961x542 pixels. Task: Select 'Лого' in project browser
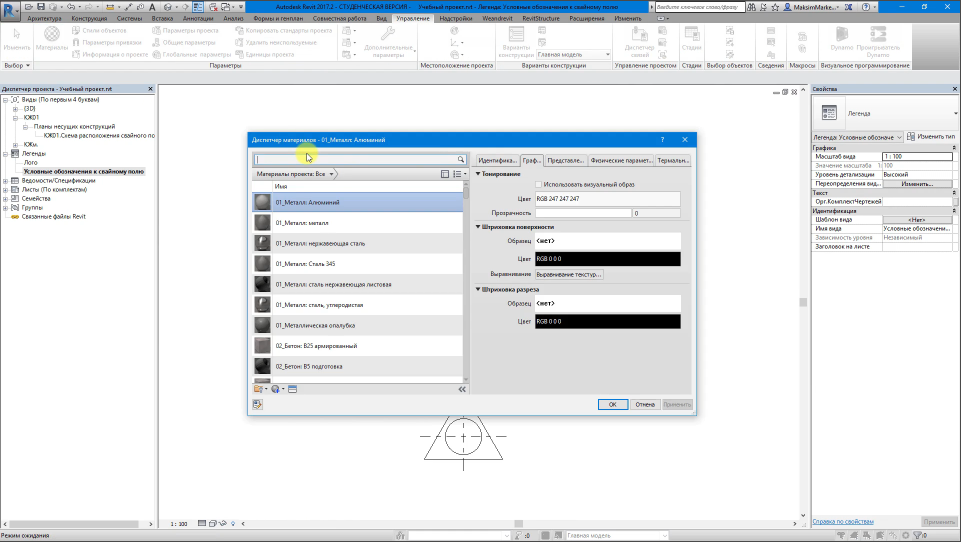(x=31, y=162)
